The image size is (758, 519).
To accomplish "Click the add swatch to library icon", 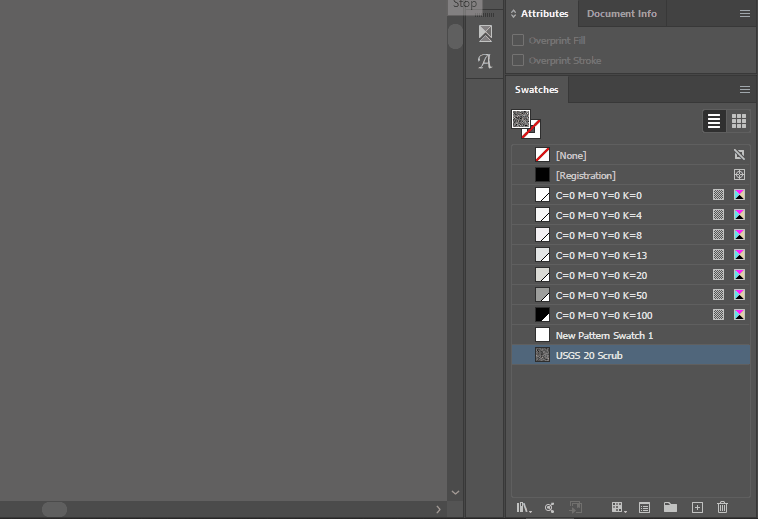I will point(575,507).
